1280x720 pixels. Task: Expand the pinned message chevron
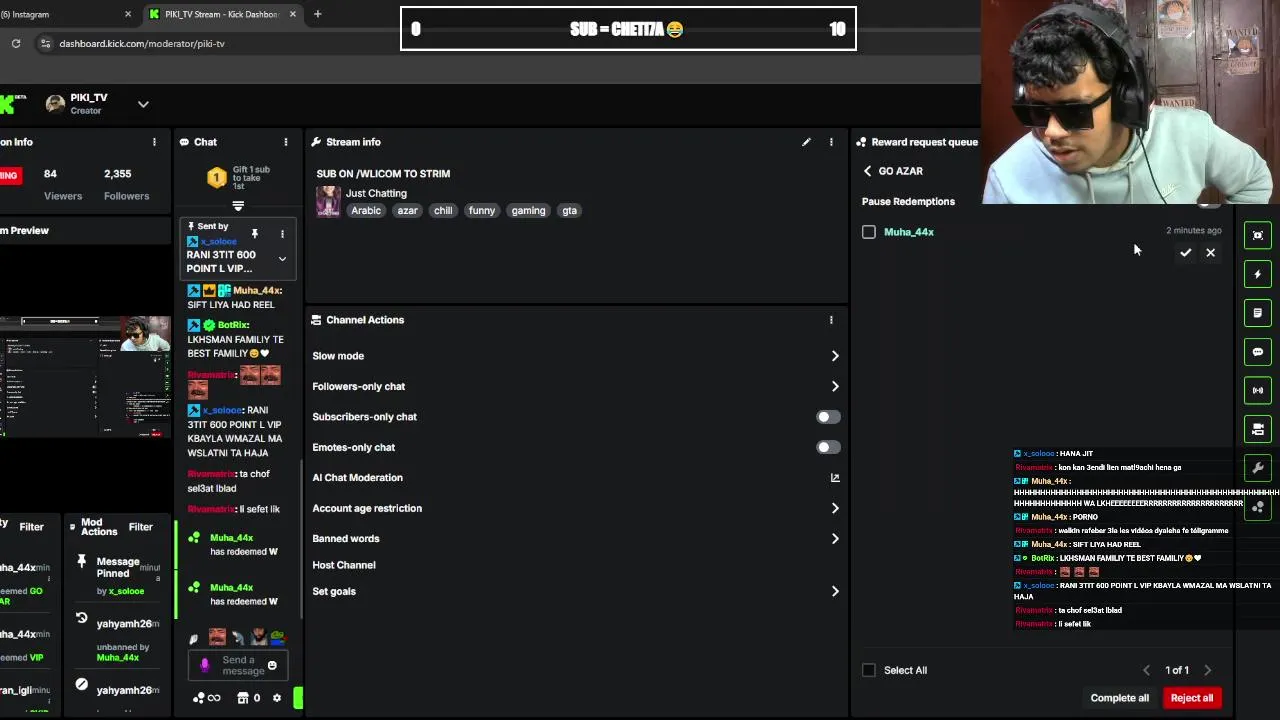282,259
